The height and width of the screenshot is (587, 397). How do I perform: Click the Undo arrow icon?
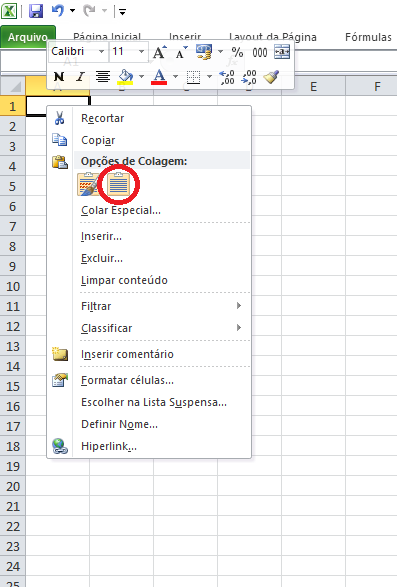point(58,11)
